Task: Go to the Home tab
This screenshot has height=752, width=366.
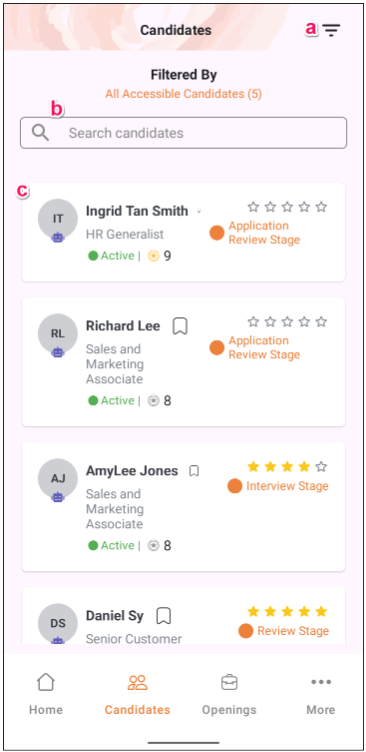Action: tap(46, 693)
